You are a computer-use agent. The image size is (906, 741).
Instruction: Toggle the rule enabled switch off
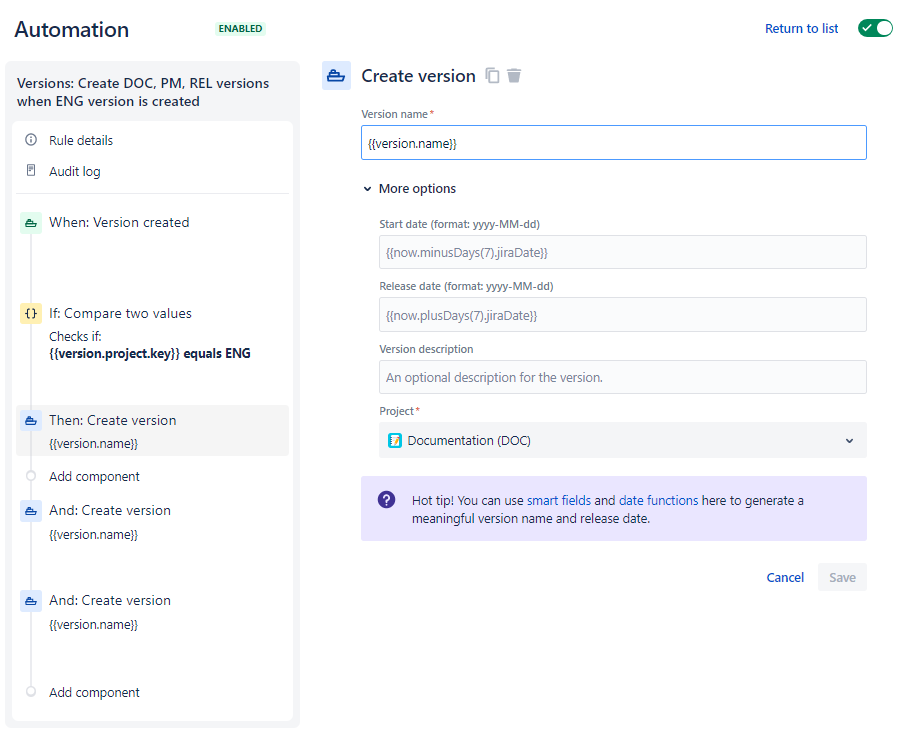(875, 28)
